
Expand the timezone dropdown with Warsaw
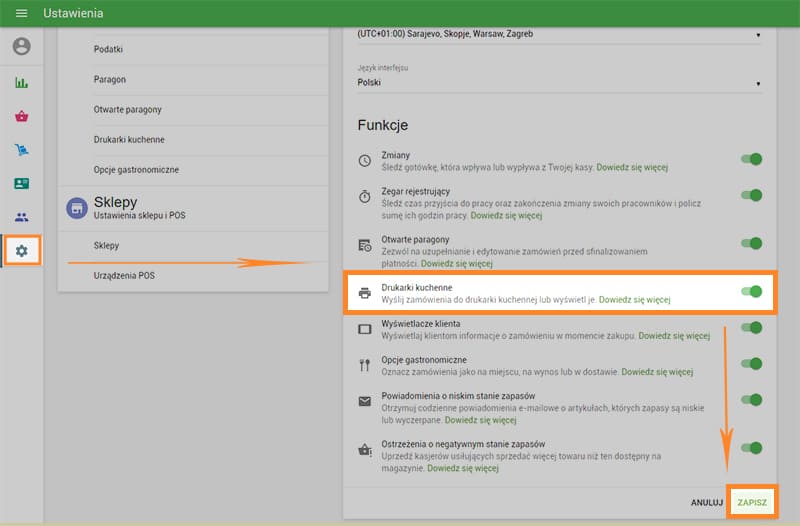[559, 34]
